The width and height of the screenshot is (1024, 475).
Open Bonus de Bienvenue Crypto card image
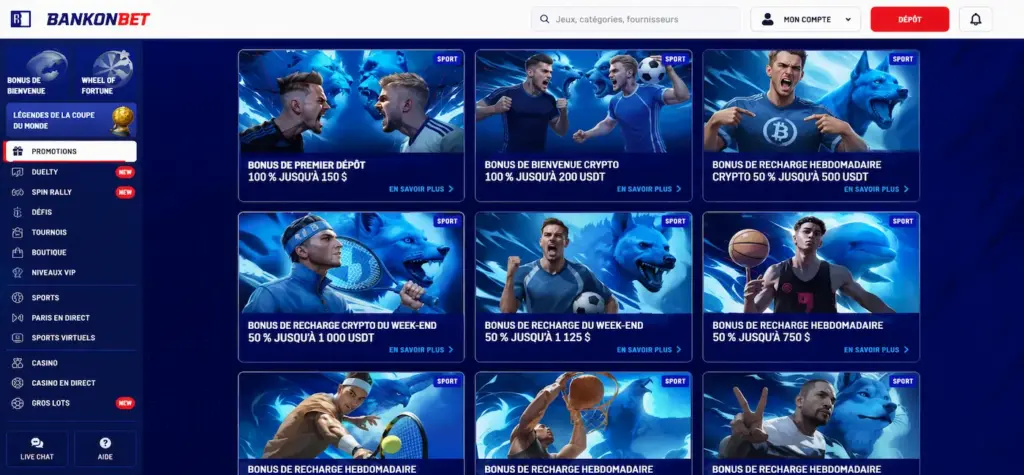point(583,101)
